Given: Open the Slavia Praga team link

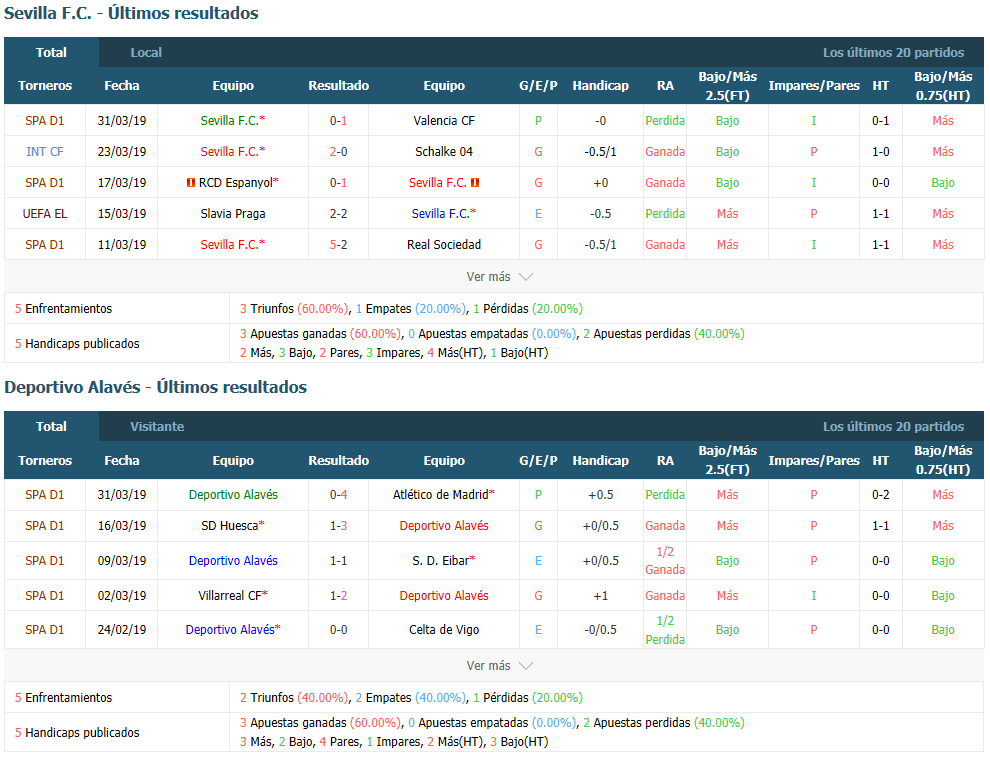Looking at the screenshot, I should (x=233, y=213).
